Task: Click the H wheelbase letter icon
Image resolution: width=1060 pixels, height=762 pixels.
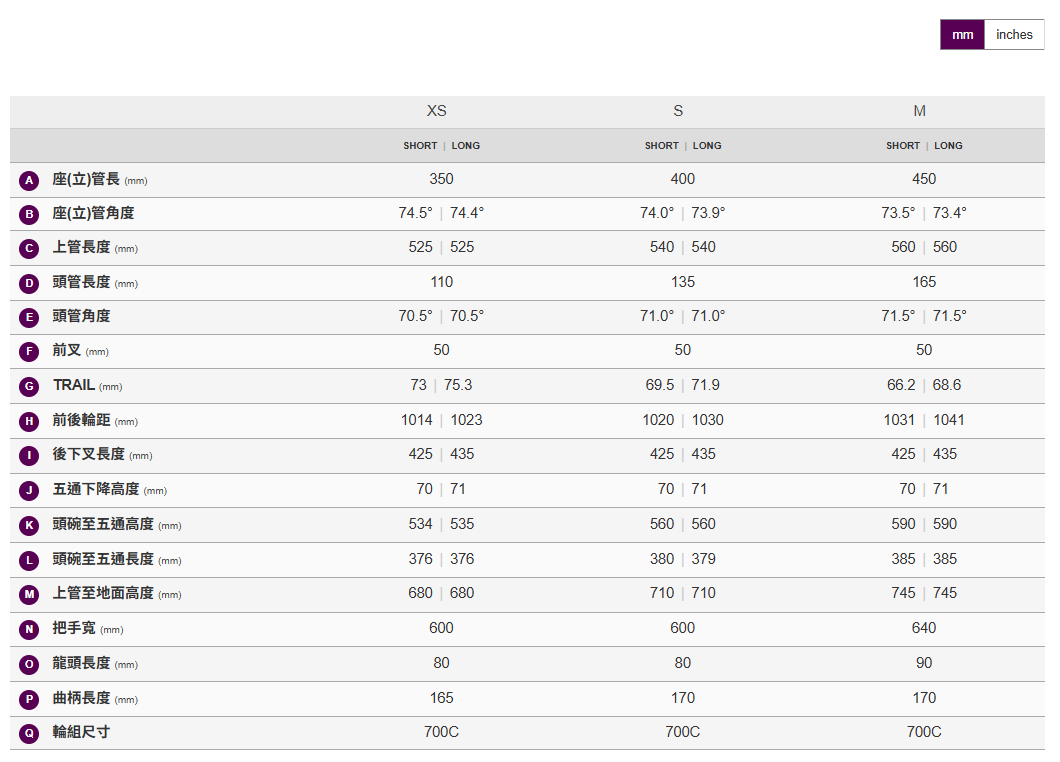Action: [29, 421]
